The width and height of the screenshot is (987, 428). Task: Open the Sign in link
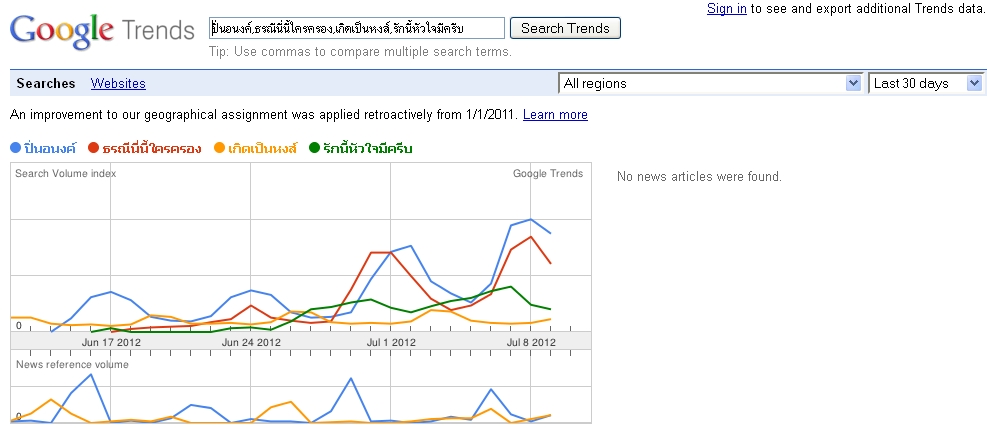pos(726,8)
